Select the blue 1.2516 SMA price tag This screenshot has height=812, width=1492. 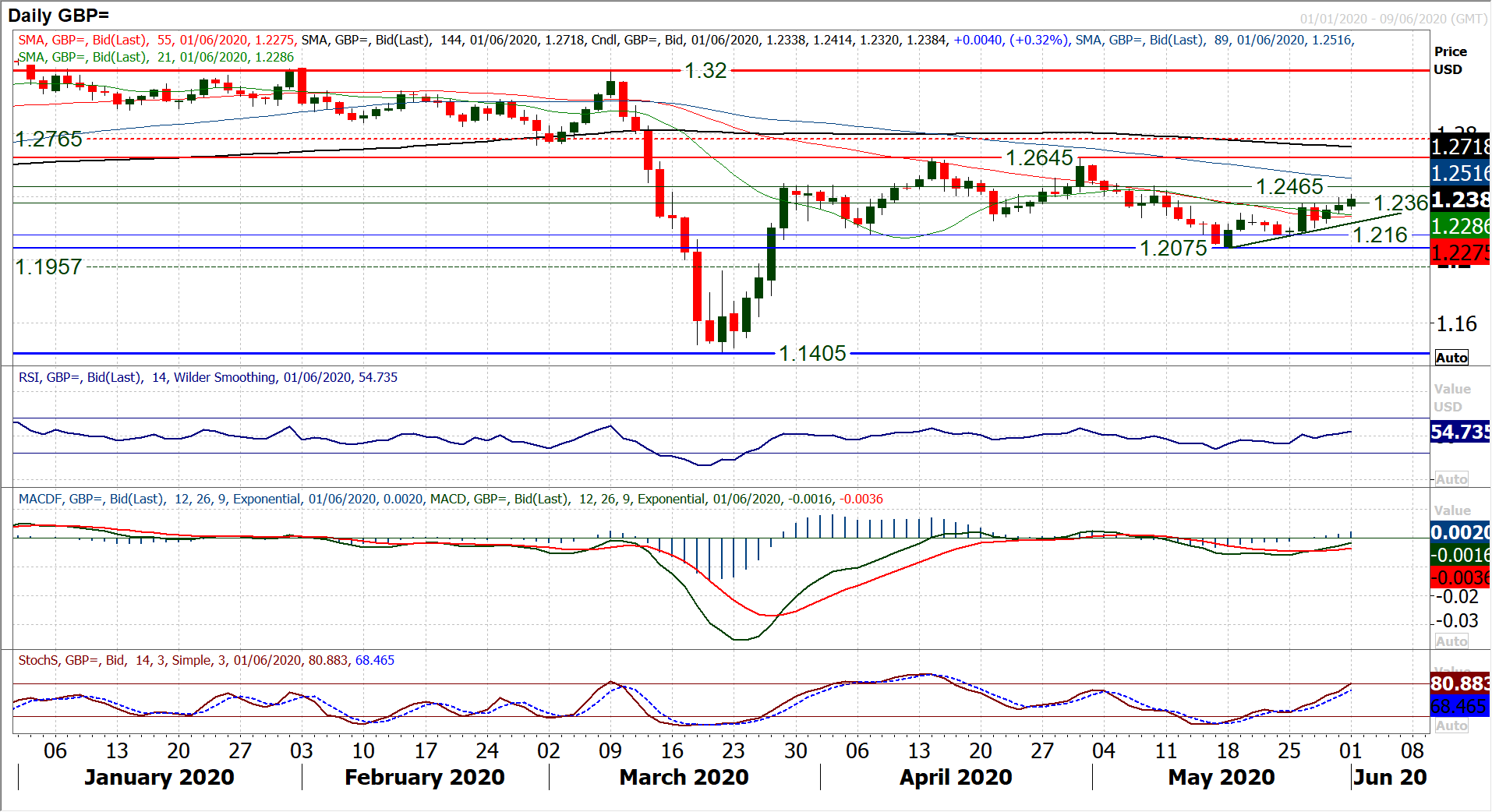[x=1459, y=173]
